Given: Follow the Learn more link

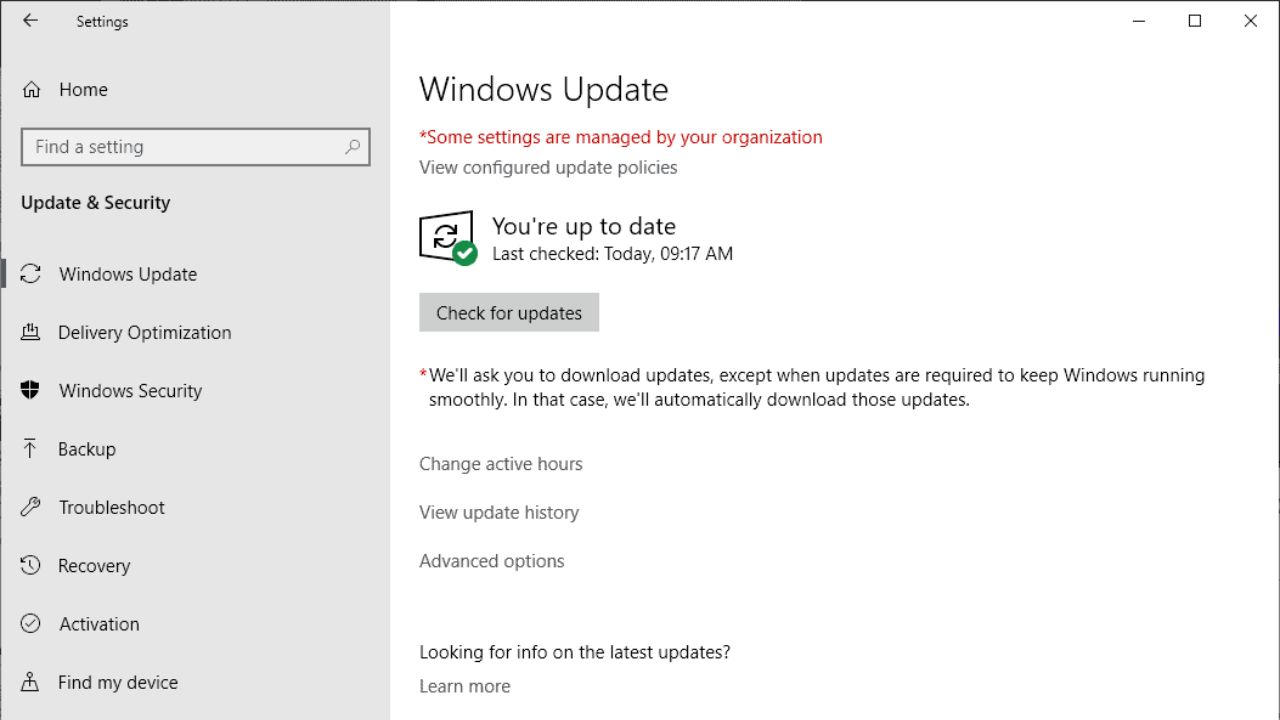Looking at the screenshot, I should coord(464,686).
